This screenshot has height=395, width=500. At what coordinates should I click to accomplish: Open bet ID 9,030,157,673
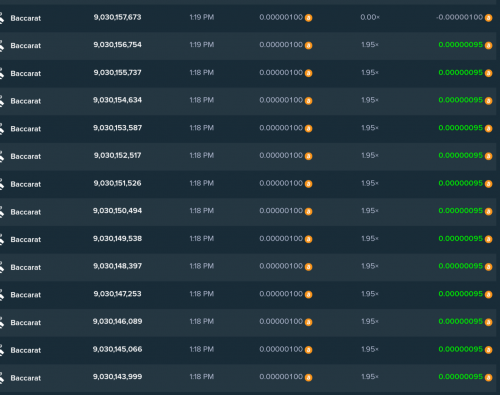click(117, 17)
